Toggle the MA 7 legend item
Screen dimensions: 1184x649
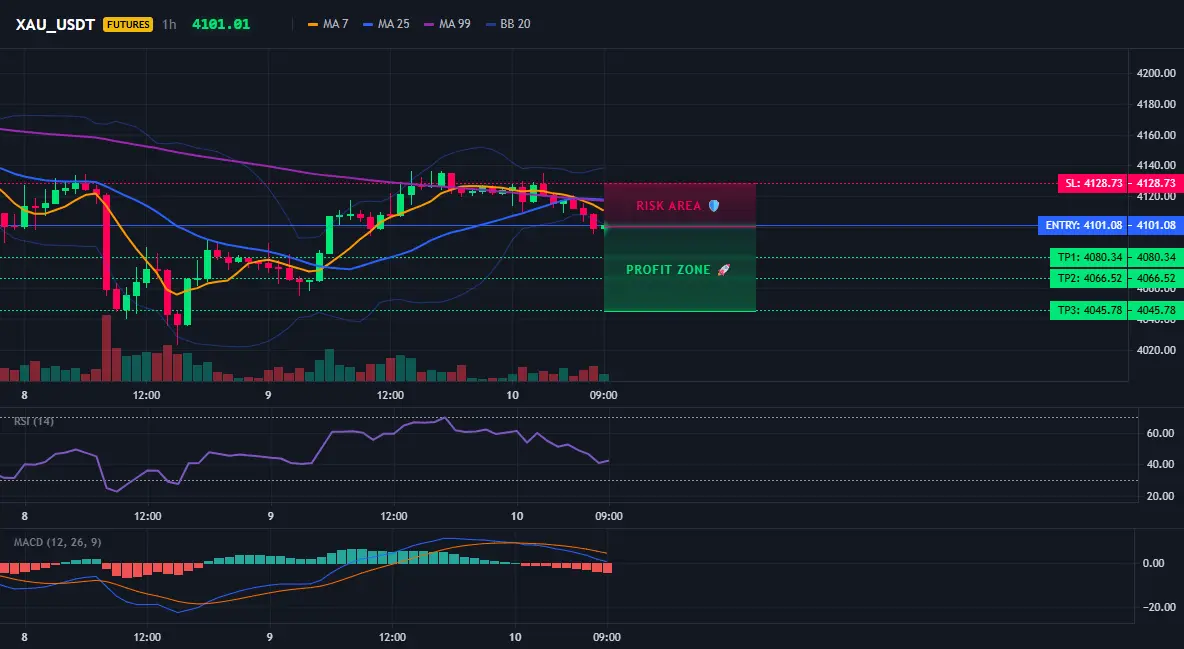328,24
